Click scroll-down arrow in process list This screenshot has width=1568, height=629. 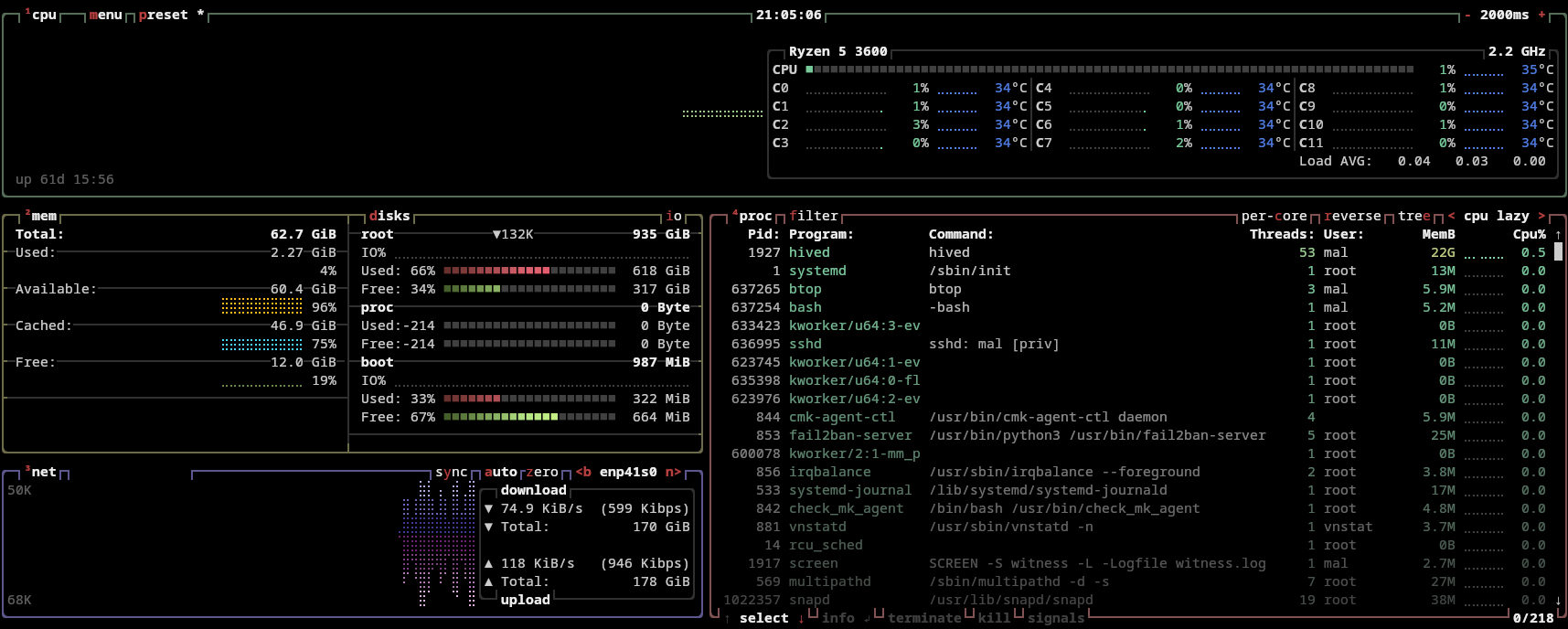(1558, 601)
